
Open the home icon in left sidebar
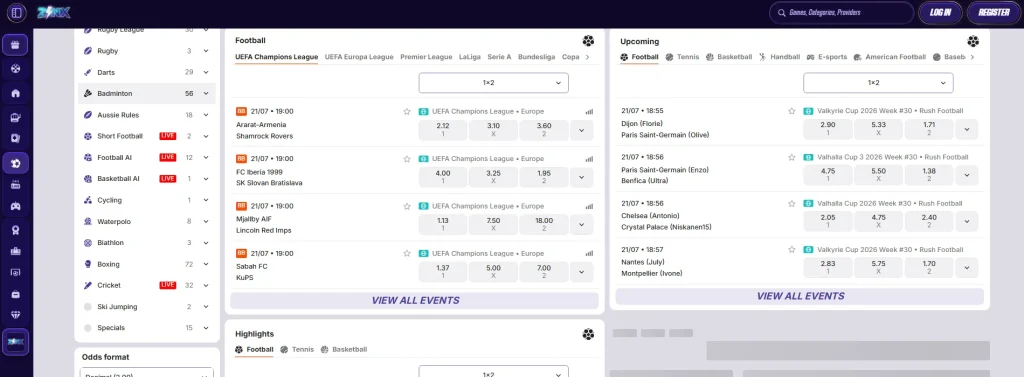(x=16, y=93)
